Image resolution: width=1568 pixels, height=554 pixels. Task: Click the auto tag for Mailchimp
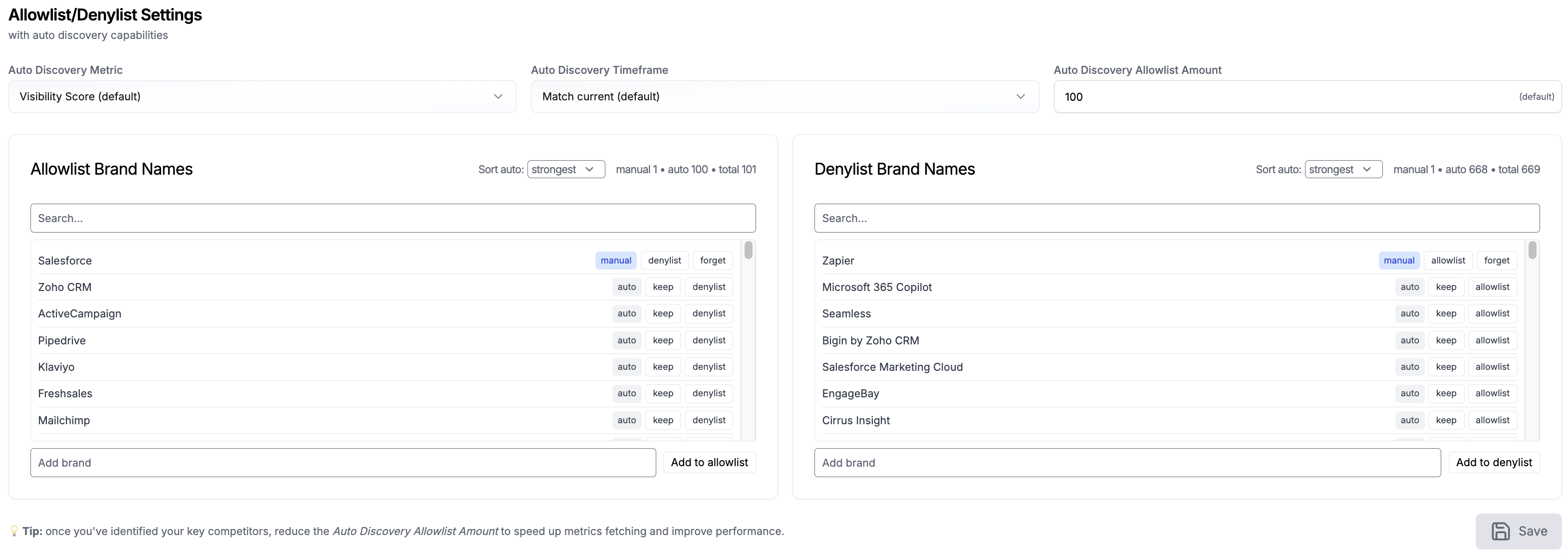click(x=626, y=420)
